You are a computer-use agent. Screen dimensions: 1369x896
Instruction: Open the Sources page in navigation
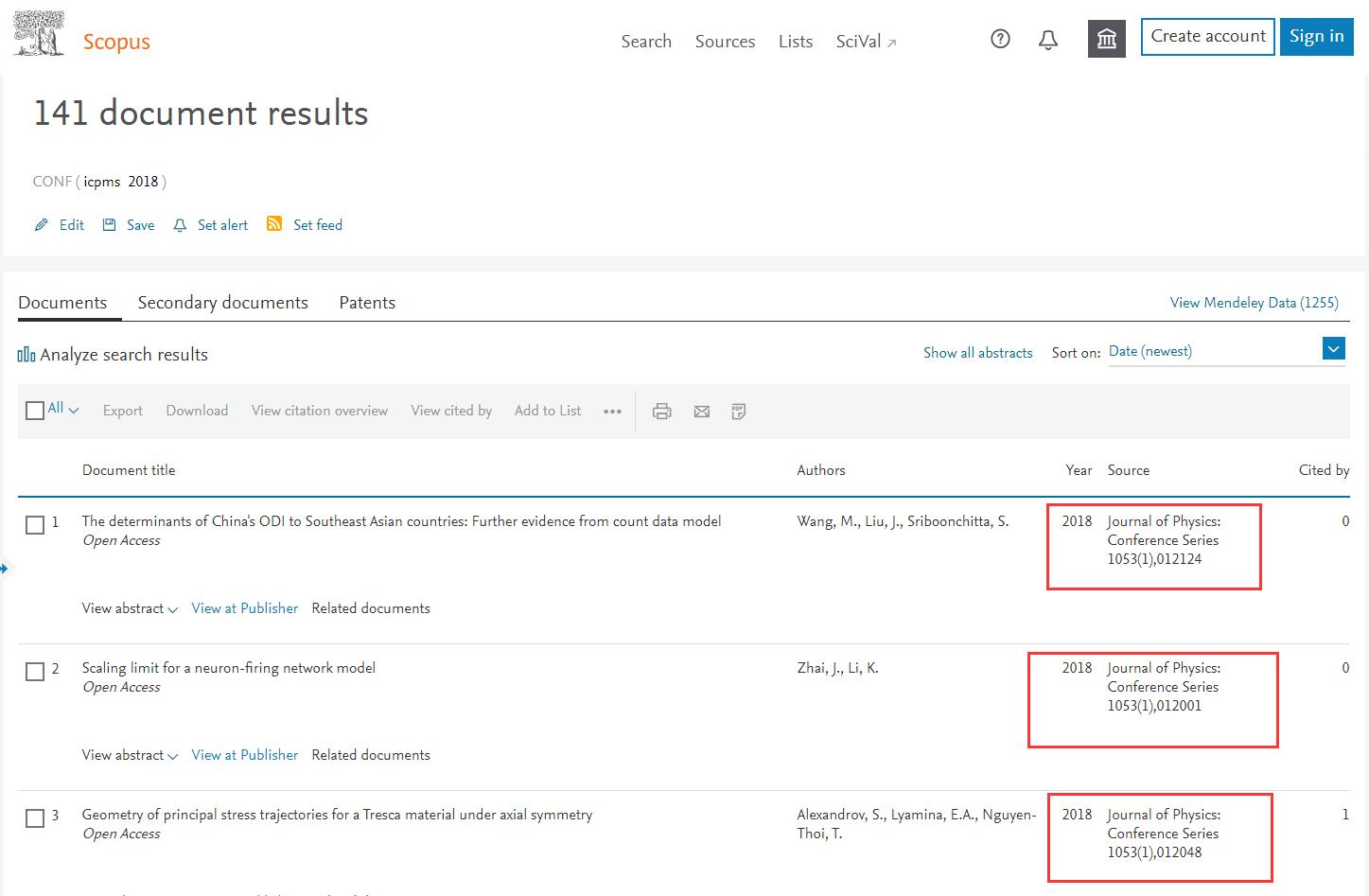pos(725,42)
